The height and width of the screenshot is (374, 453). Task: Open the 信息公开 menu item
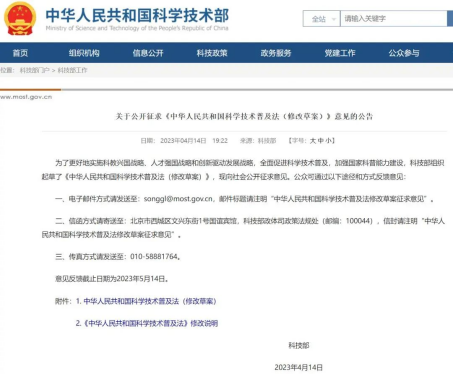[x=148, y=53]
